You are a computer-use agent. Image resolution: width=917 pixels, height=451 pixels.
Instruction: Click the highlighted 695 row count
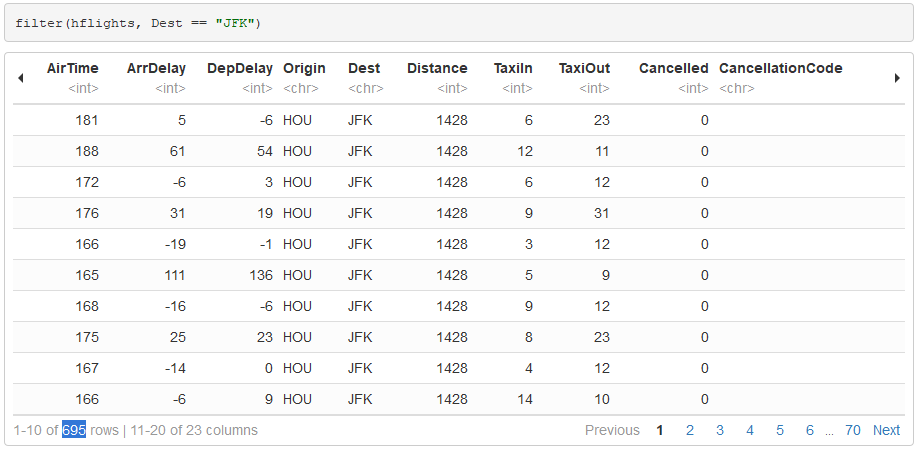(x=74, y=431)
